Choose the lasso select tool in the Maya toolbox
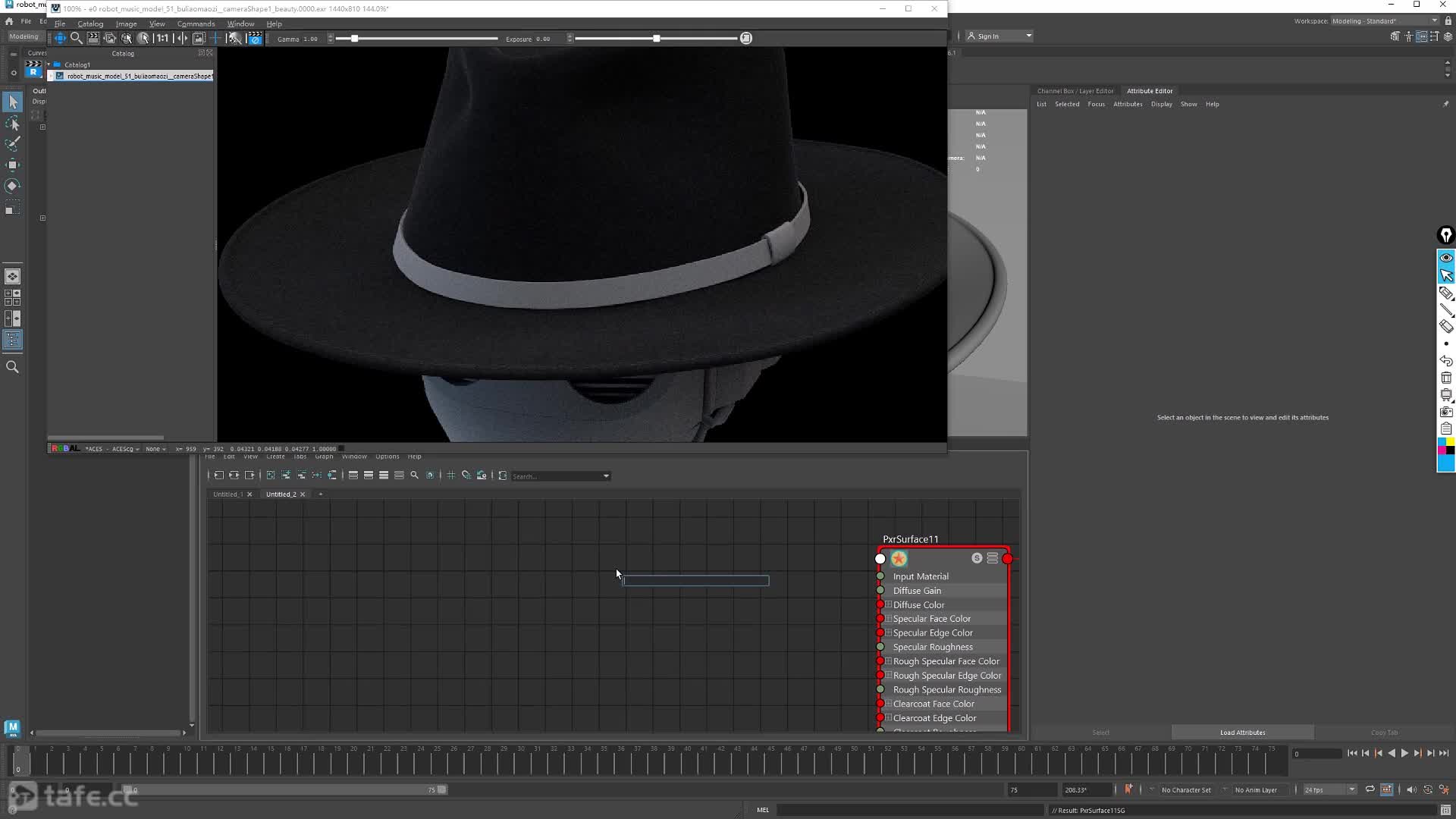The height and width of the screenshot is (819, 1456). (x=13, y=123)
